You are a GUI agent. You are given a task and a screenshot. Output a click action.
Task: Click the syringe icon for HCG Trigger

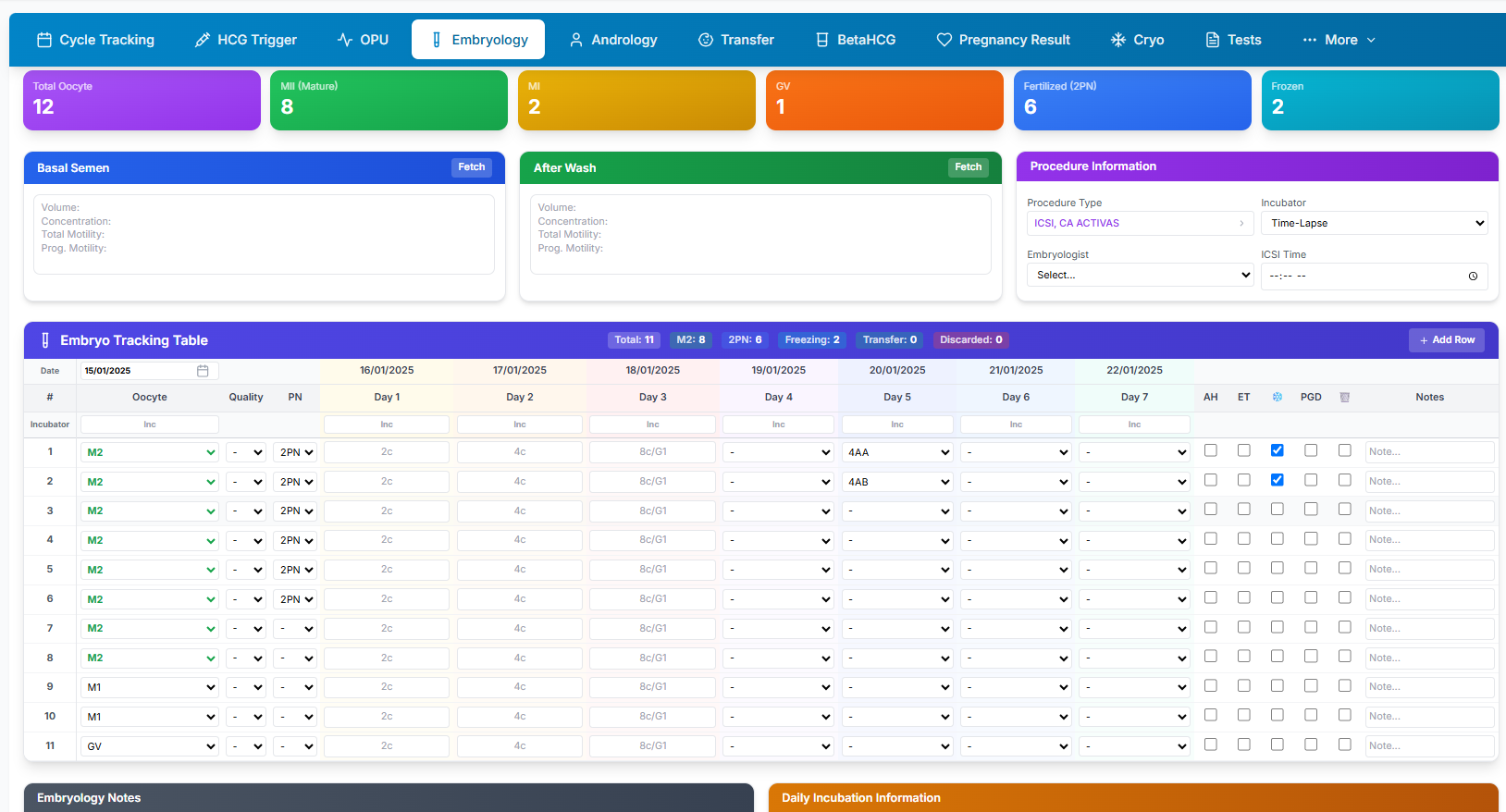[x=203, y=40]
